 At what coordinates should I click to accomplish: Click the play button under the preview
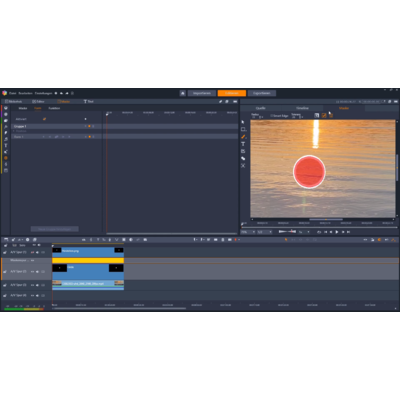(x=337, y=232)
